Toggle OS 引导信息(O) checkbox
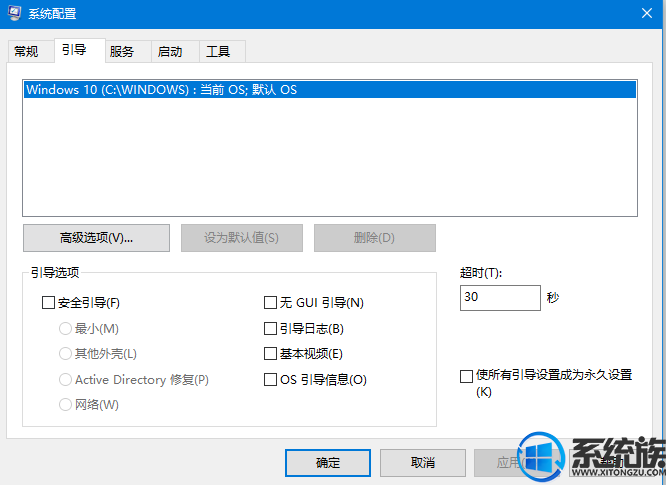The width and height of the screenshot is (666, 485). (x=270, y=380)
